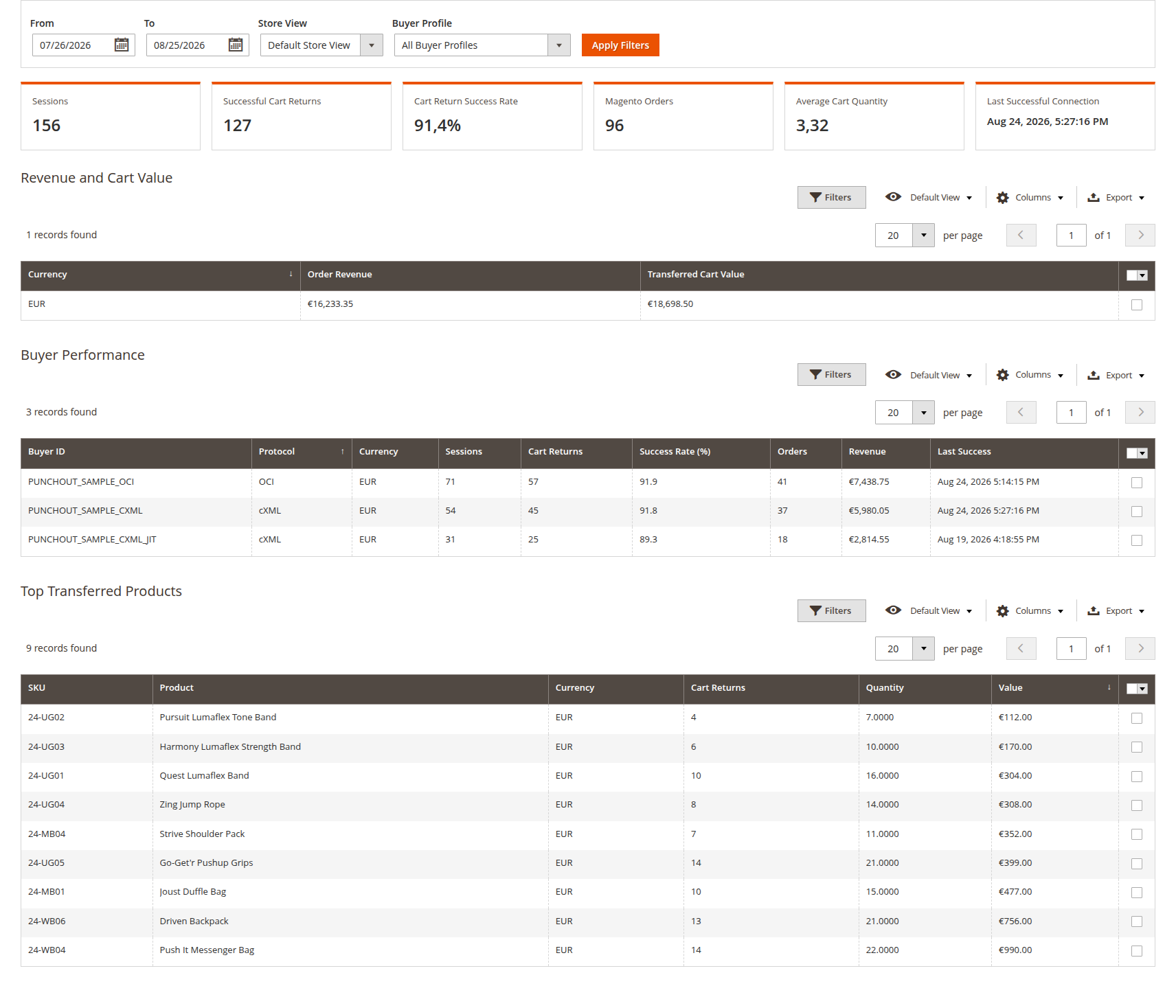1176x1008 pixels.
Task: Open Filters in Top Transferred Products
Action: click(831, 611)
